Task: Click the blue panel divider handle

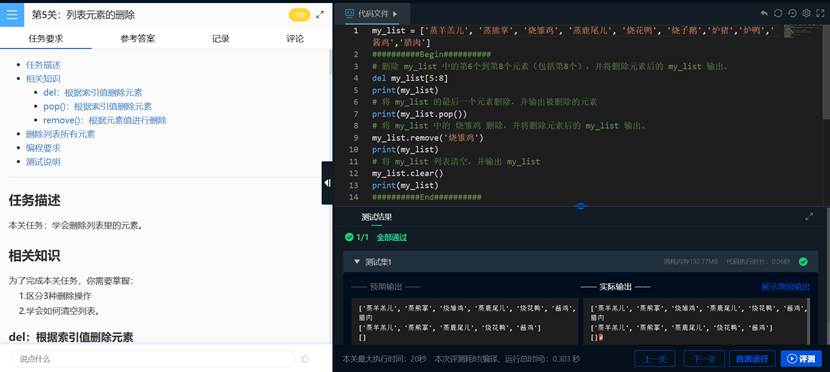Action: [x=581, y=206]
